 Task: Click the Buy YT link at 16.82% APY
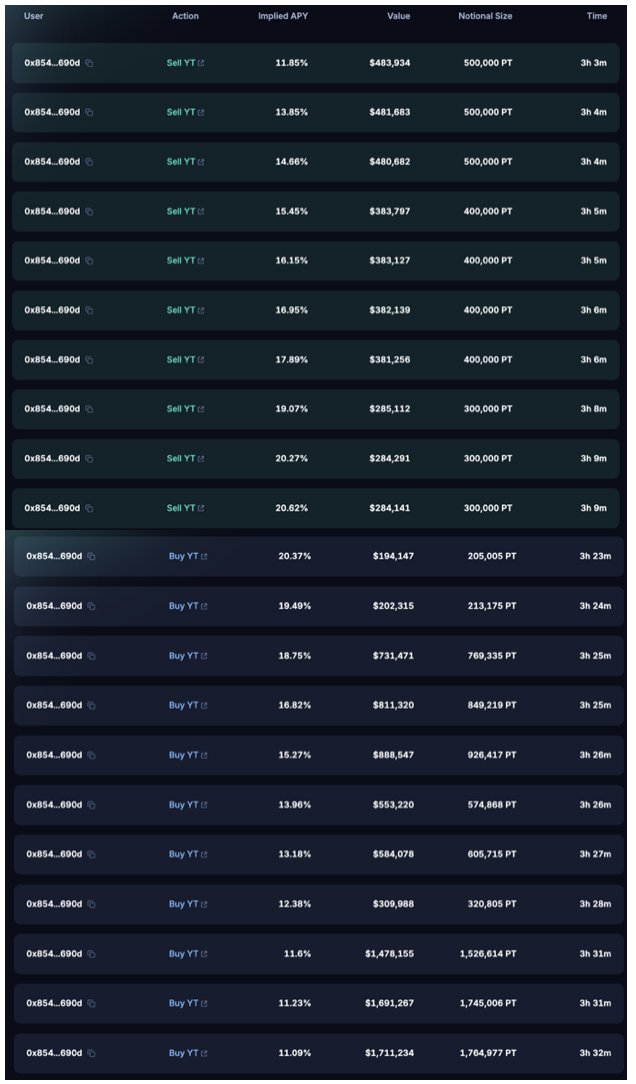(184, 705)
